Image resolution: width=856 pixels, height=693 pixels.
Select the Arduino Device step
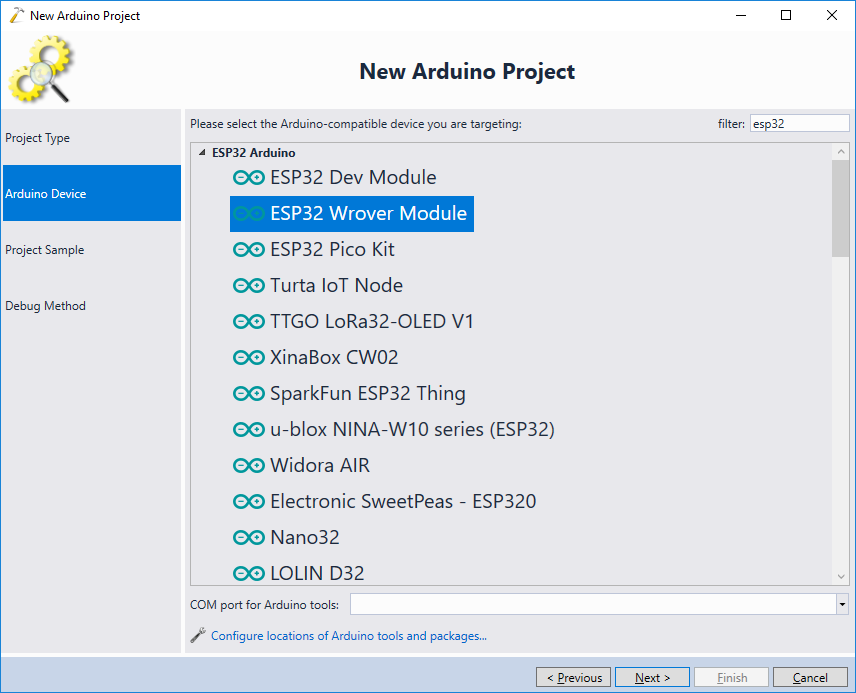pos(92,193)
